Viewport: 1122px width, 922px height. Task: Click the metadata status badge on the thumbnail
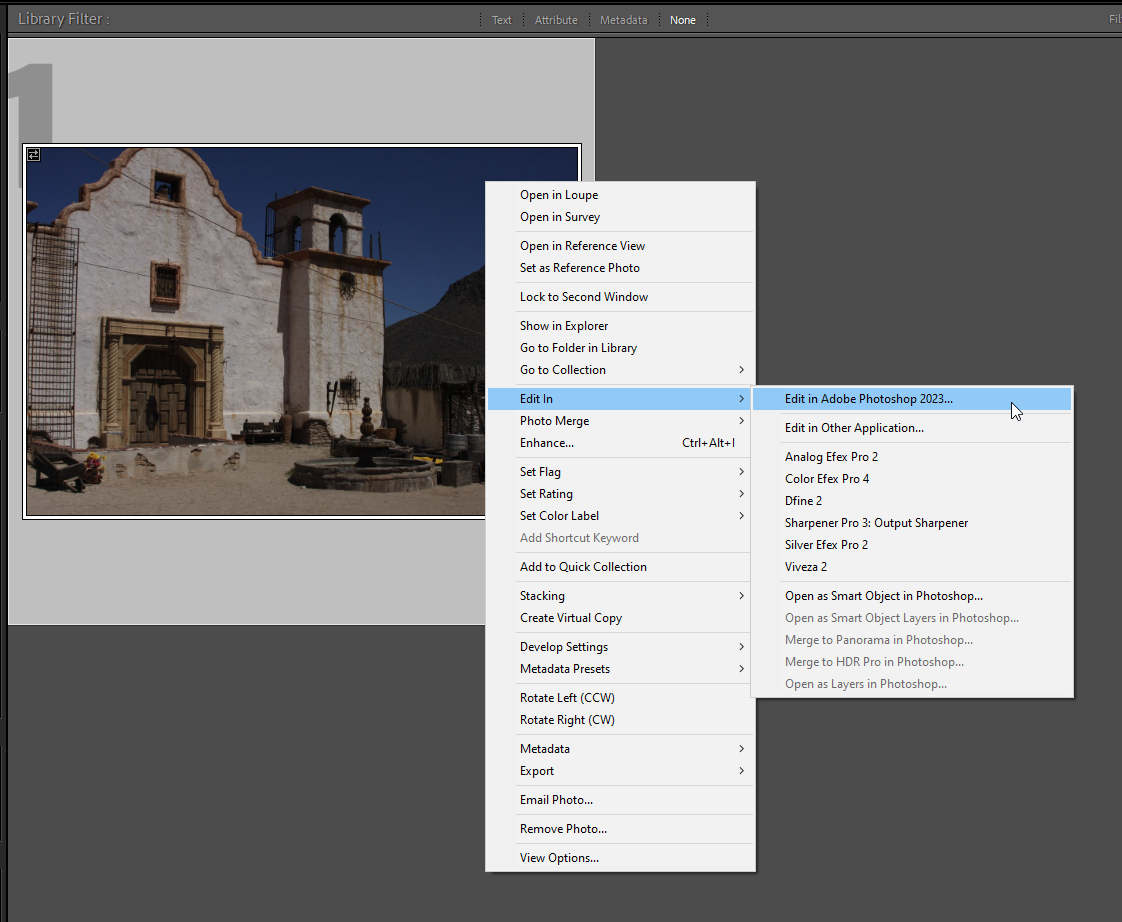coord(33,154)
